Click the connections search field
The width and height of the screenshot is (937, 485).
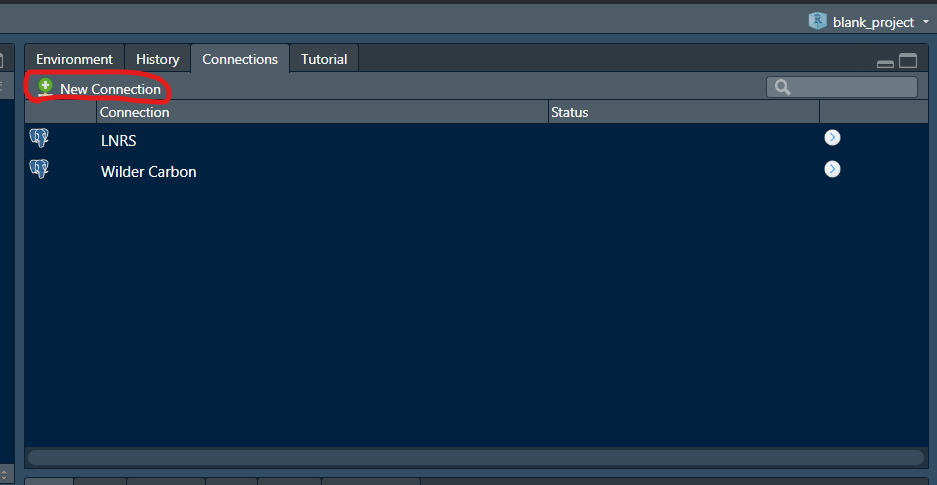(x=841, y=87)
